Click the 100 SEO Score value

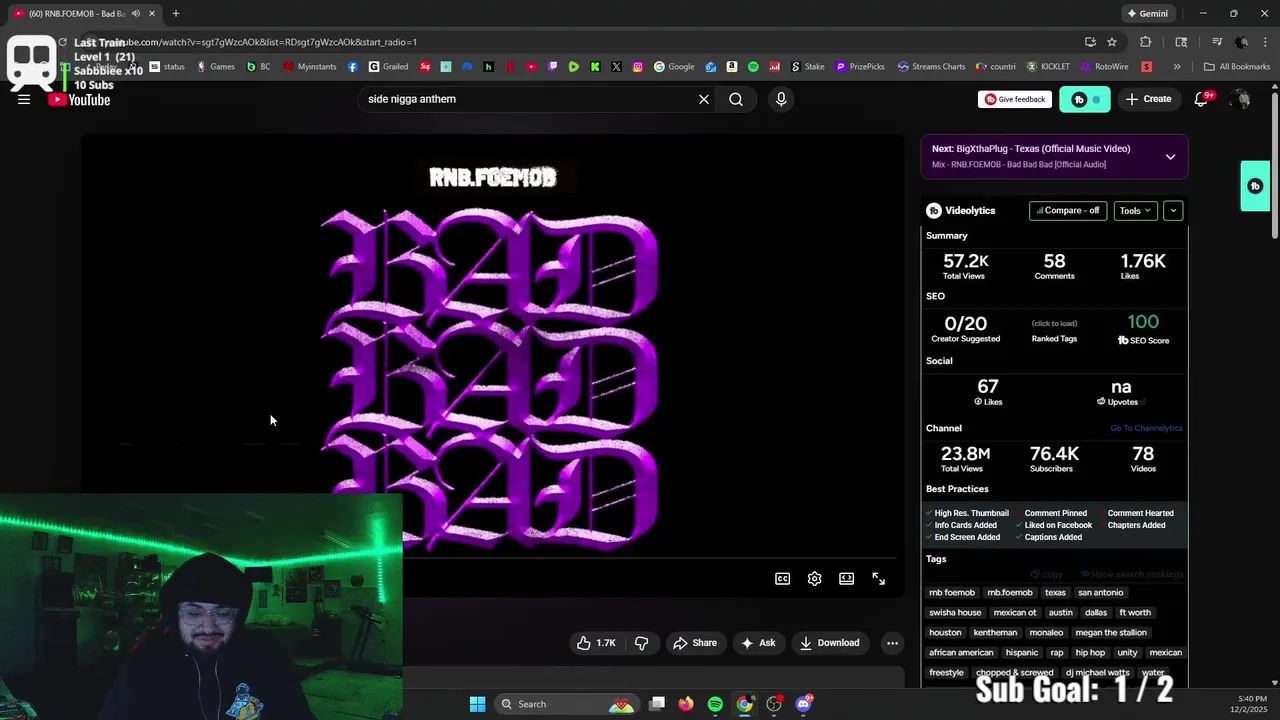coord(1143,322)
